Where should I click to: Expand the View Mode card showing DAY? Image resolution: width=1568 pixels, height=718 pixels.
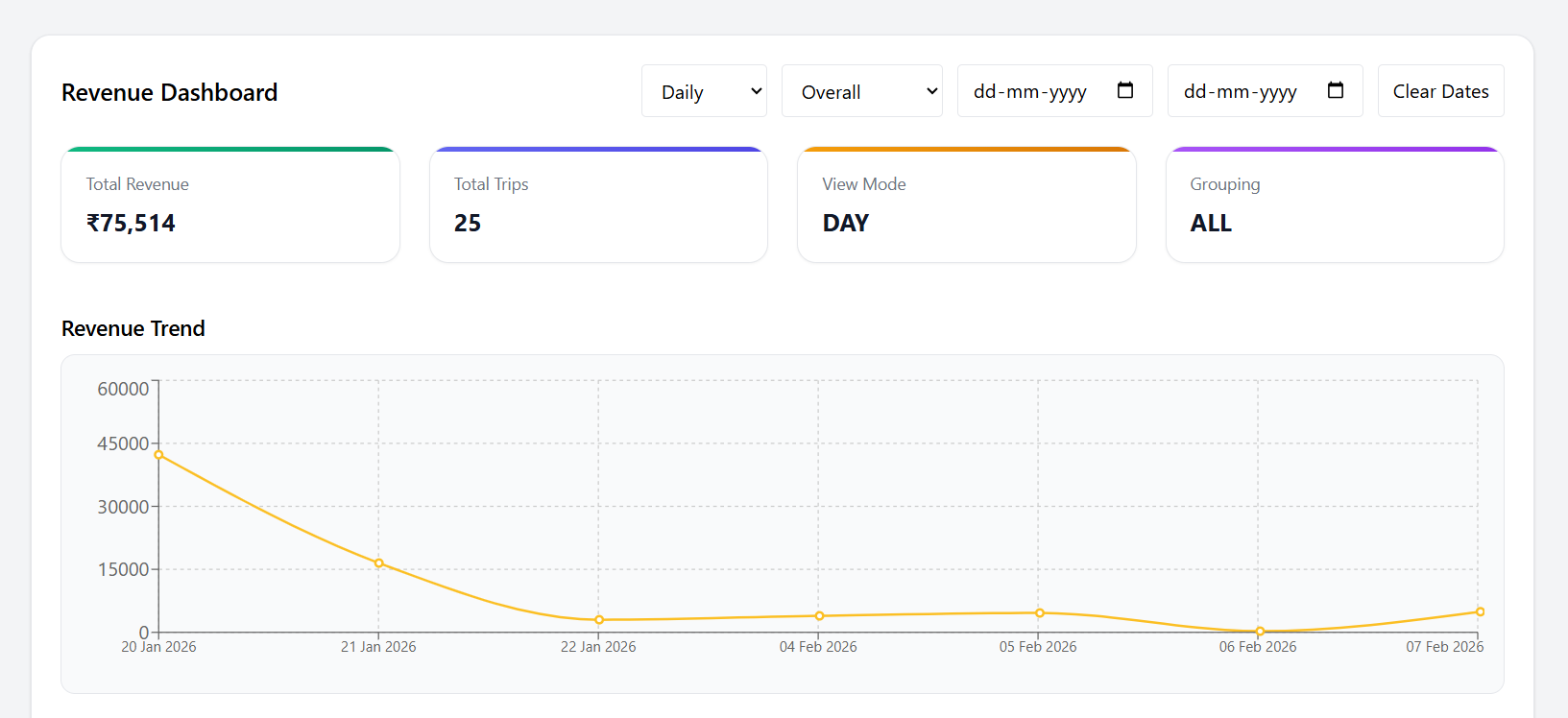click(x=966, y=204)
